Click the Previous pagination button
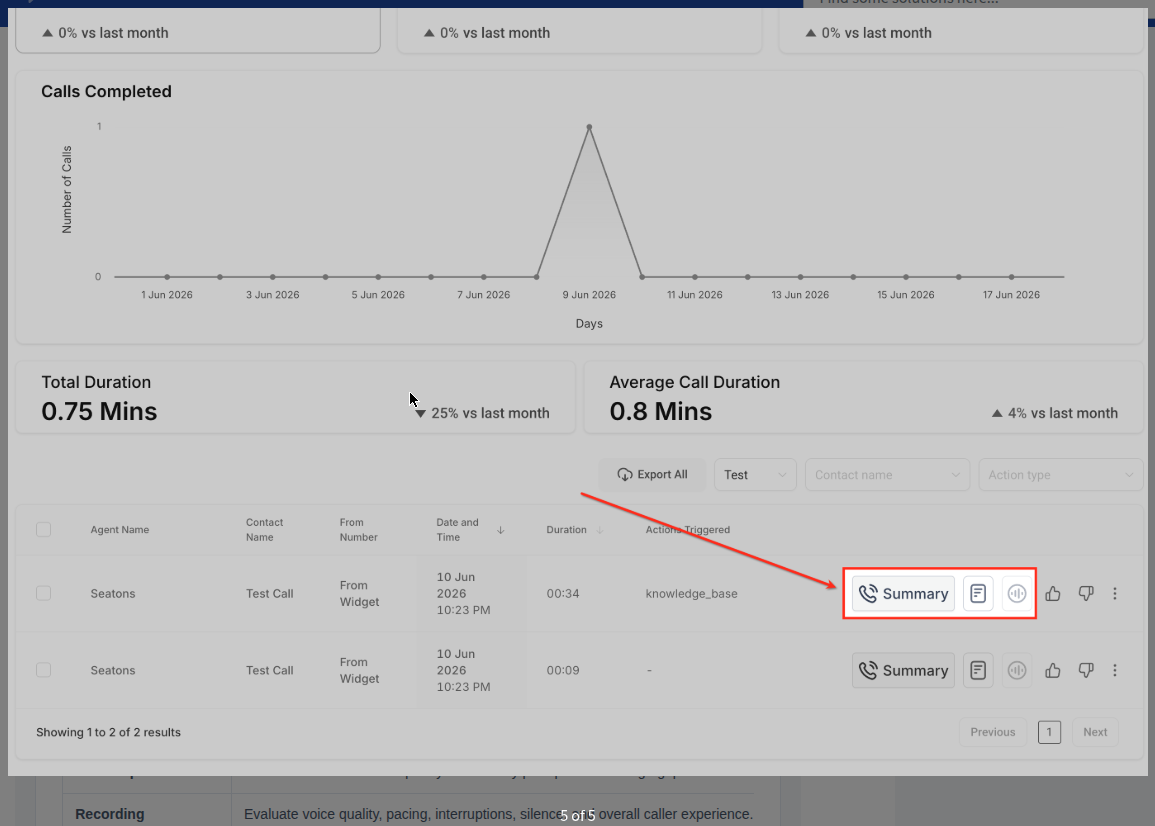 [x=992, y=732]
